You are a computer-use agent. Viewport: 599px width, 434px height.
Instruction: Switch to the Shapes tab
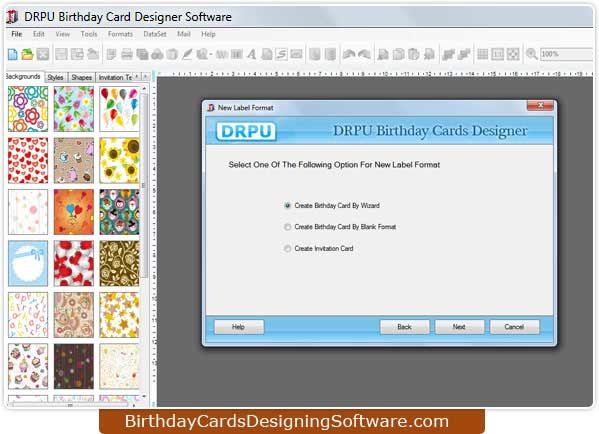(81, 77)
